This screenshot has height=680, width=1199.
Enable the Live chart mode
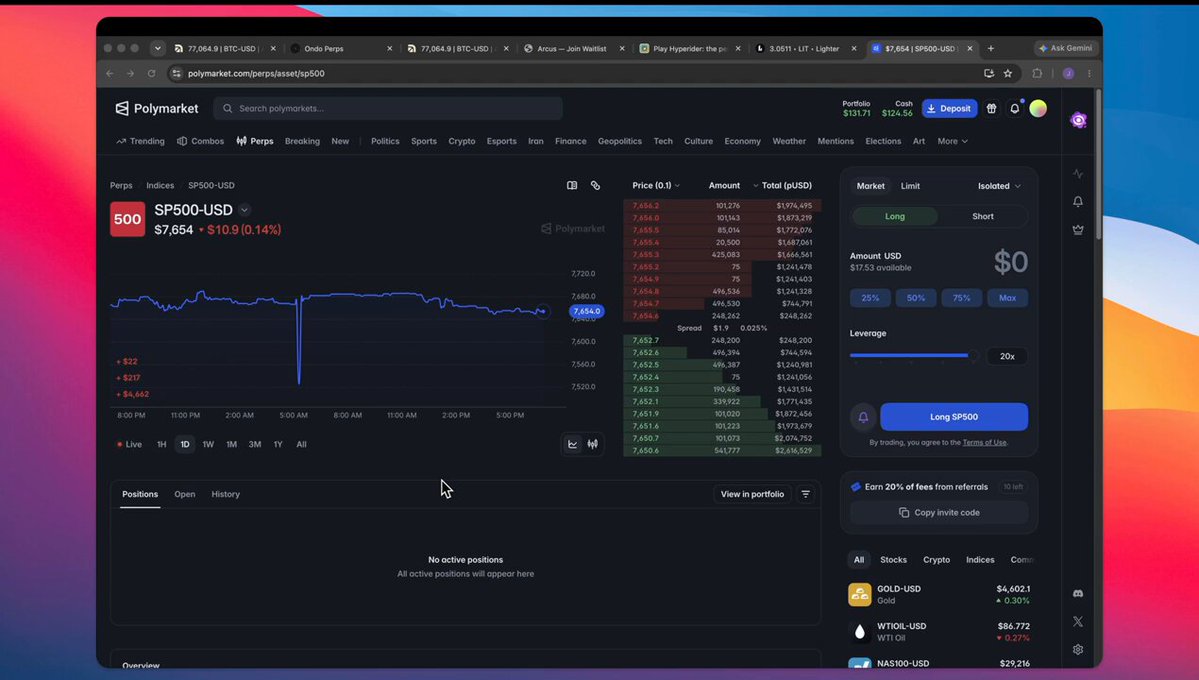[x=129, y=444]
